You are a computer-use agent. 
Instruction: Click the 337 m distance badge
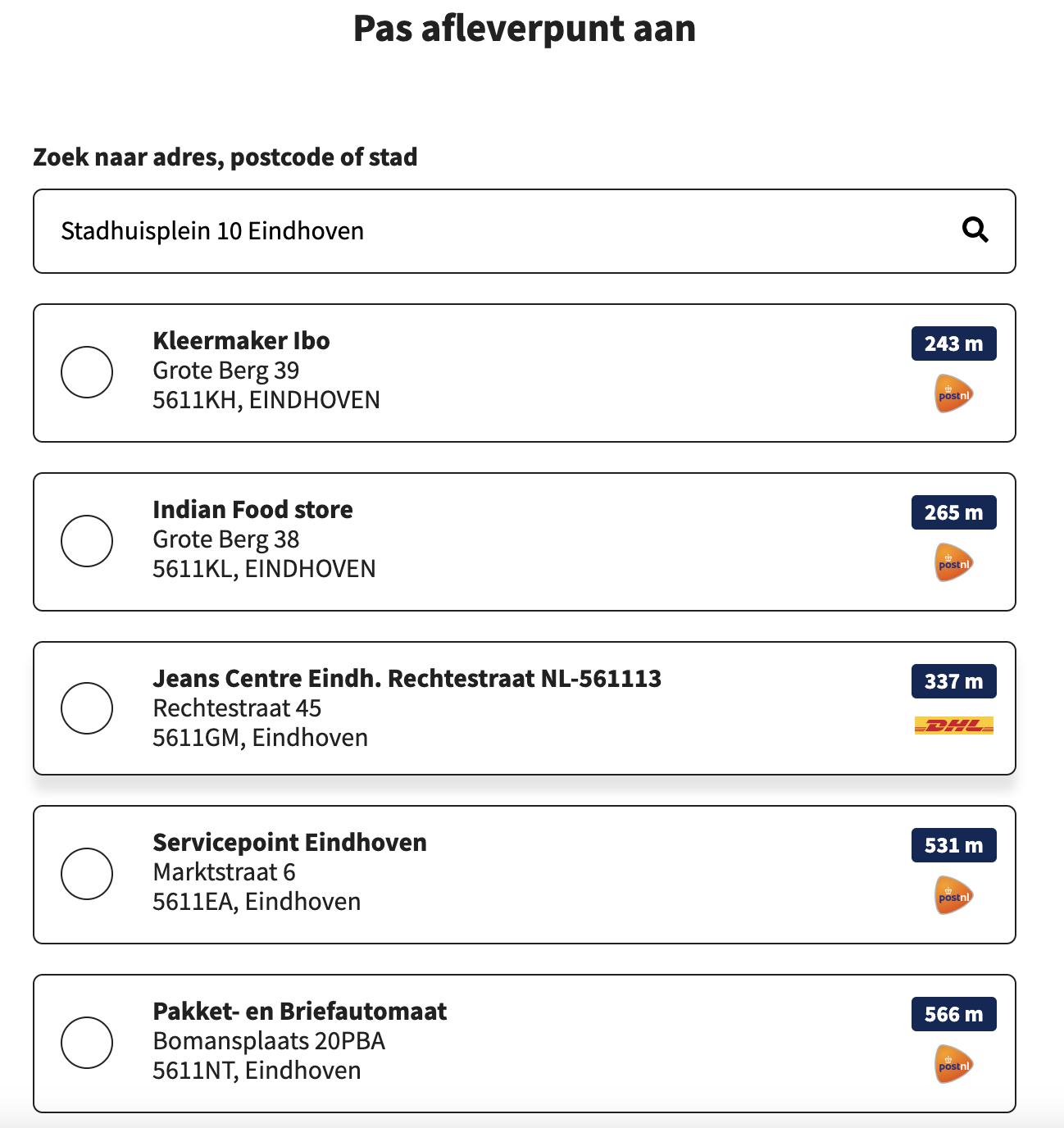coord(954,681)
